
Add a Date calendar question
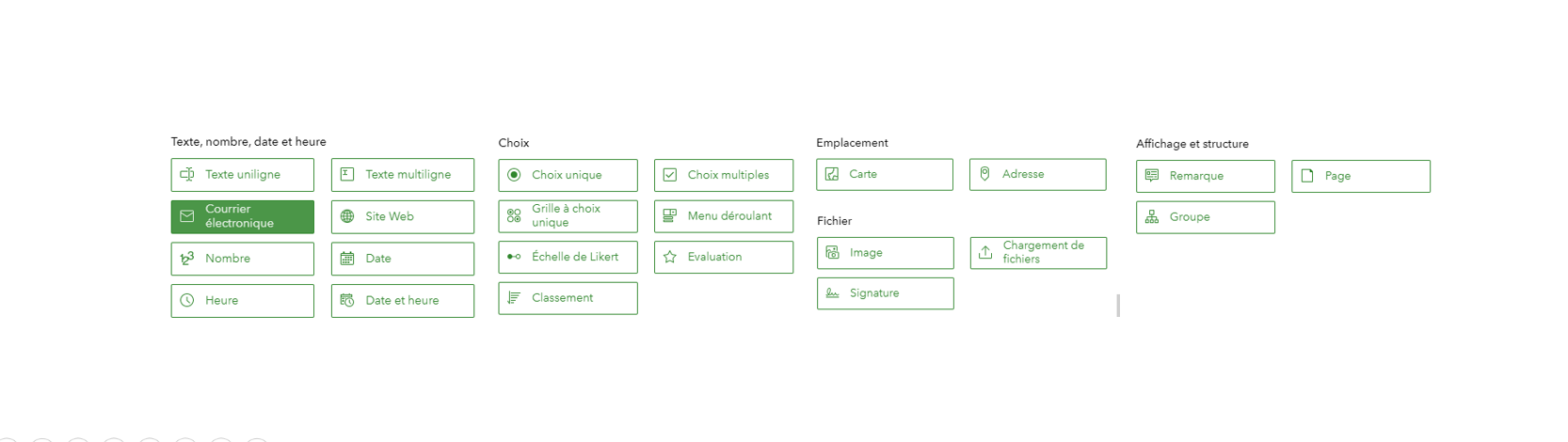[x=403, y=259]
